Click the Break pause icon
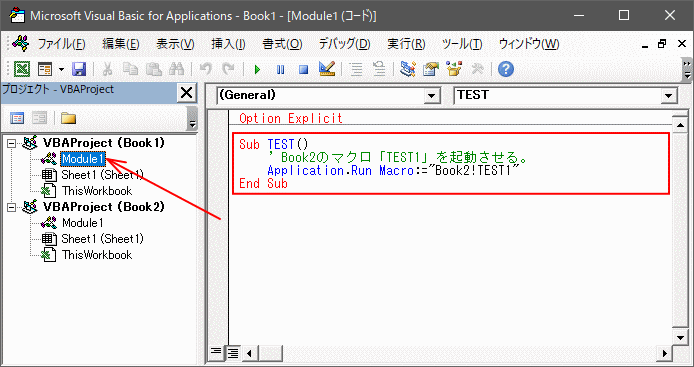 (x=280, y=70)
